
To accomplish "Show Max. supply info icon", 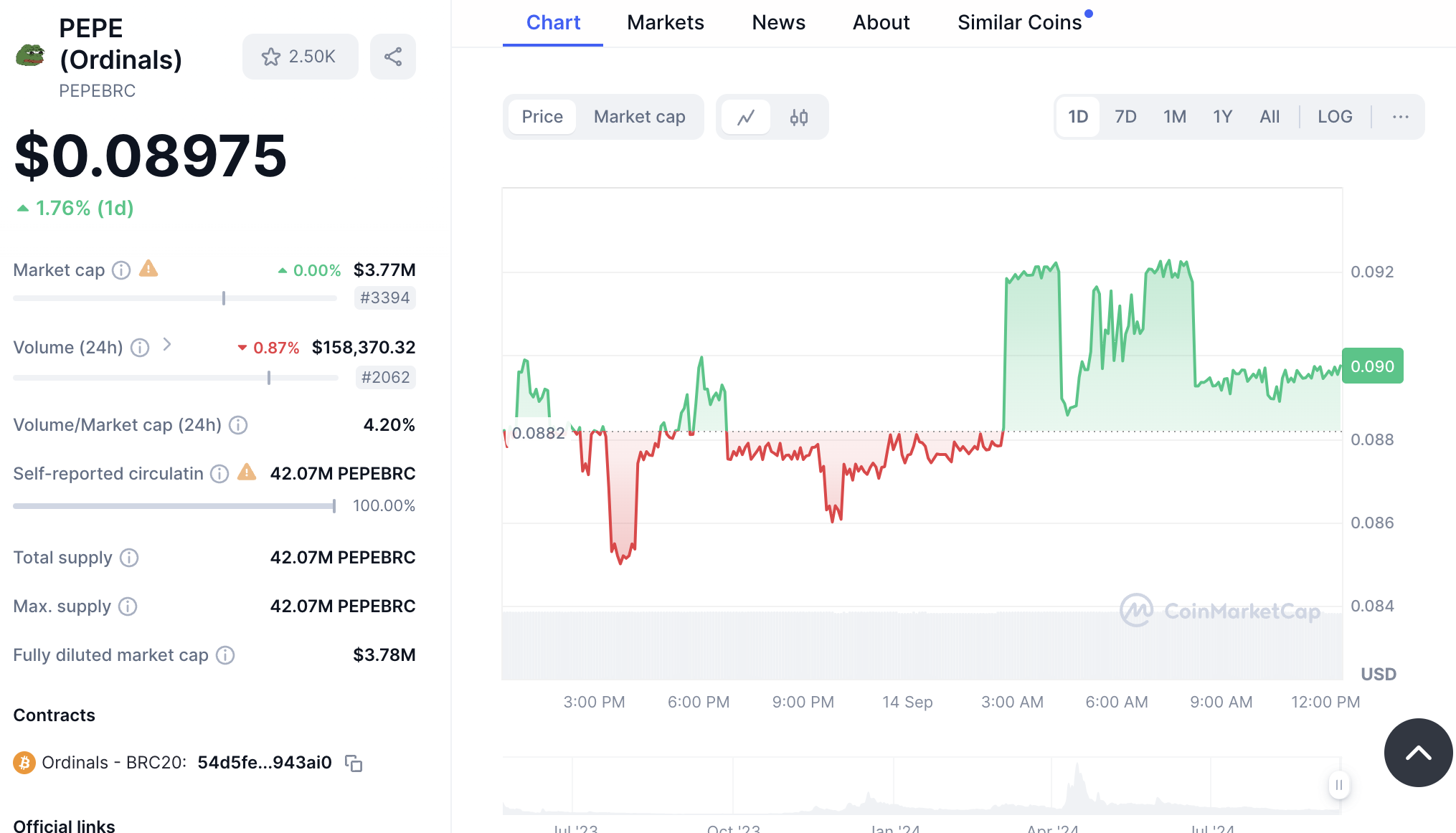I will [x=128, y=606].
